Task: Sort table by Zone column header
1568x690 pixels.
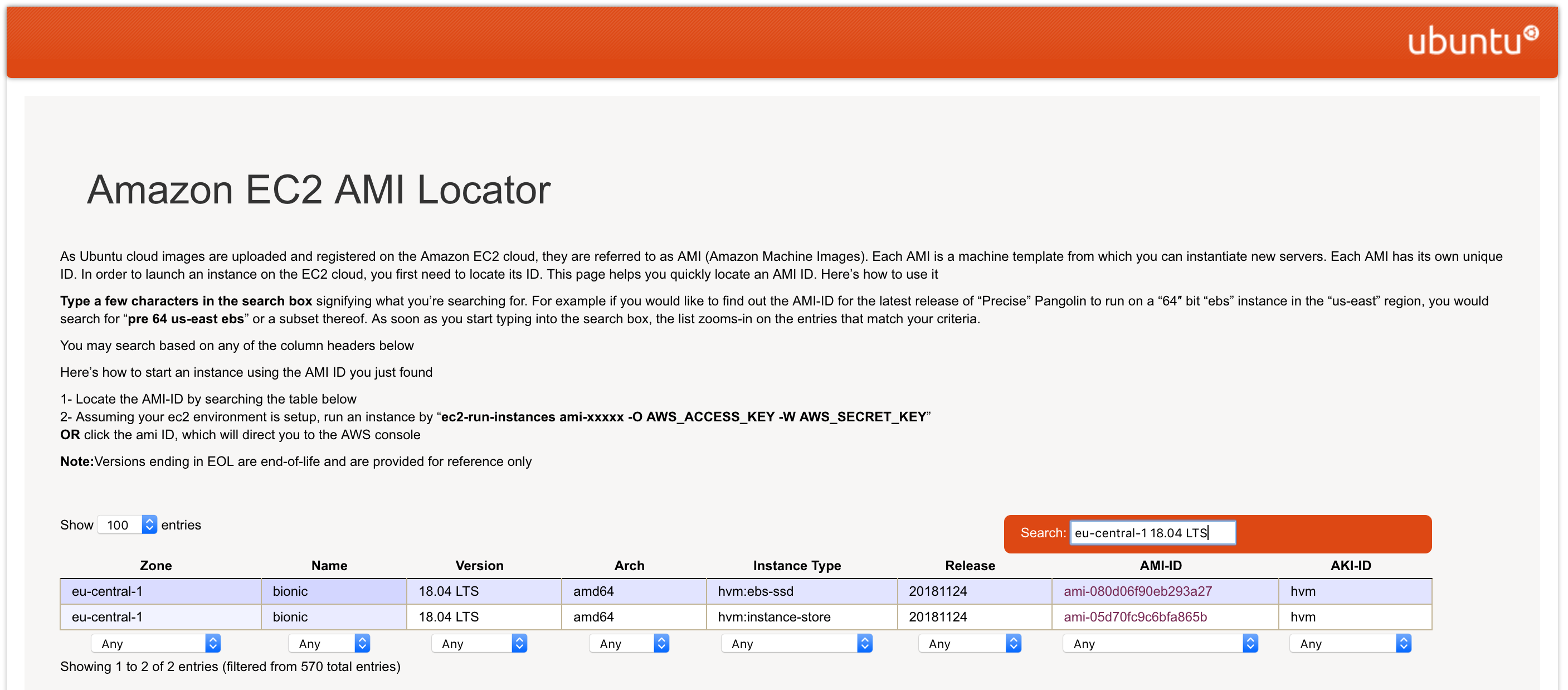Action: 156,565
